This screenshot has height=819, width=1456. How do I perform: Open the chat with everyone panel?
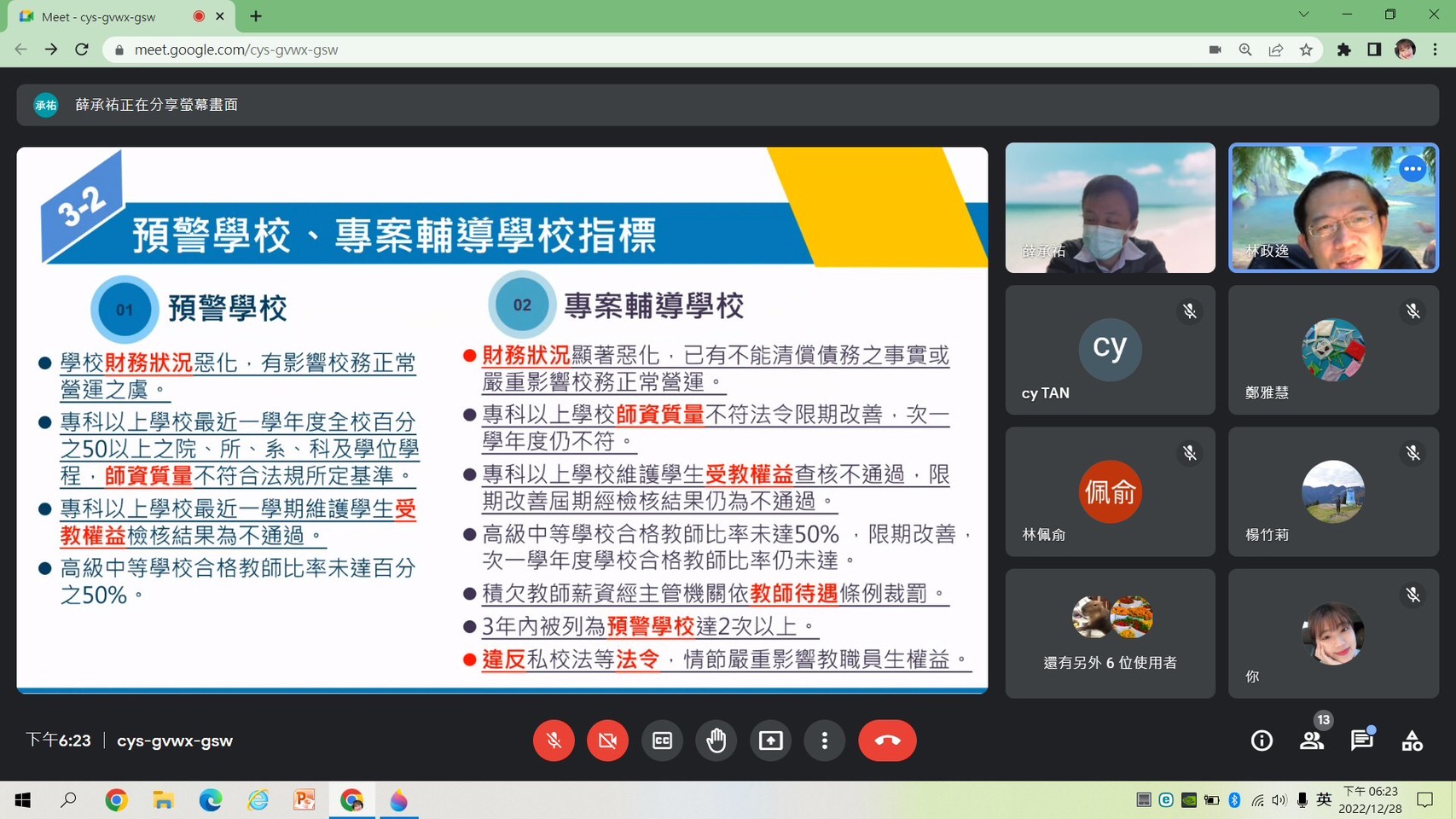pyautogui.click(x=1361, y=741)
